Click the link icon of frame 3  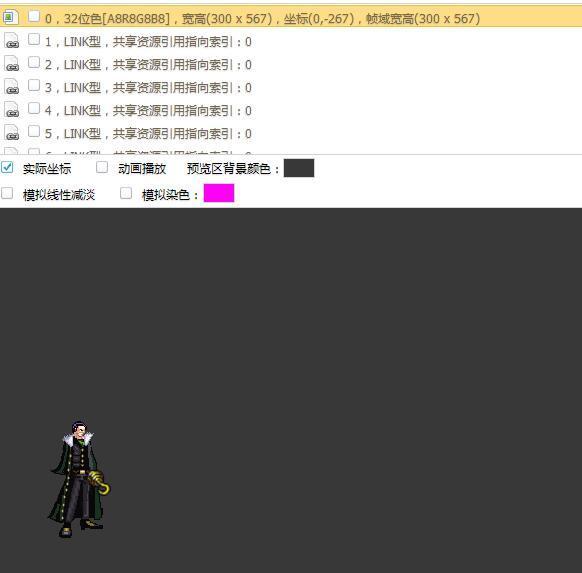[x=12, y=86]
